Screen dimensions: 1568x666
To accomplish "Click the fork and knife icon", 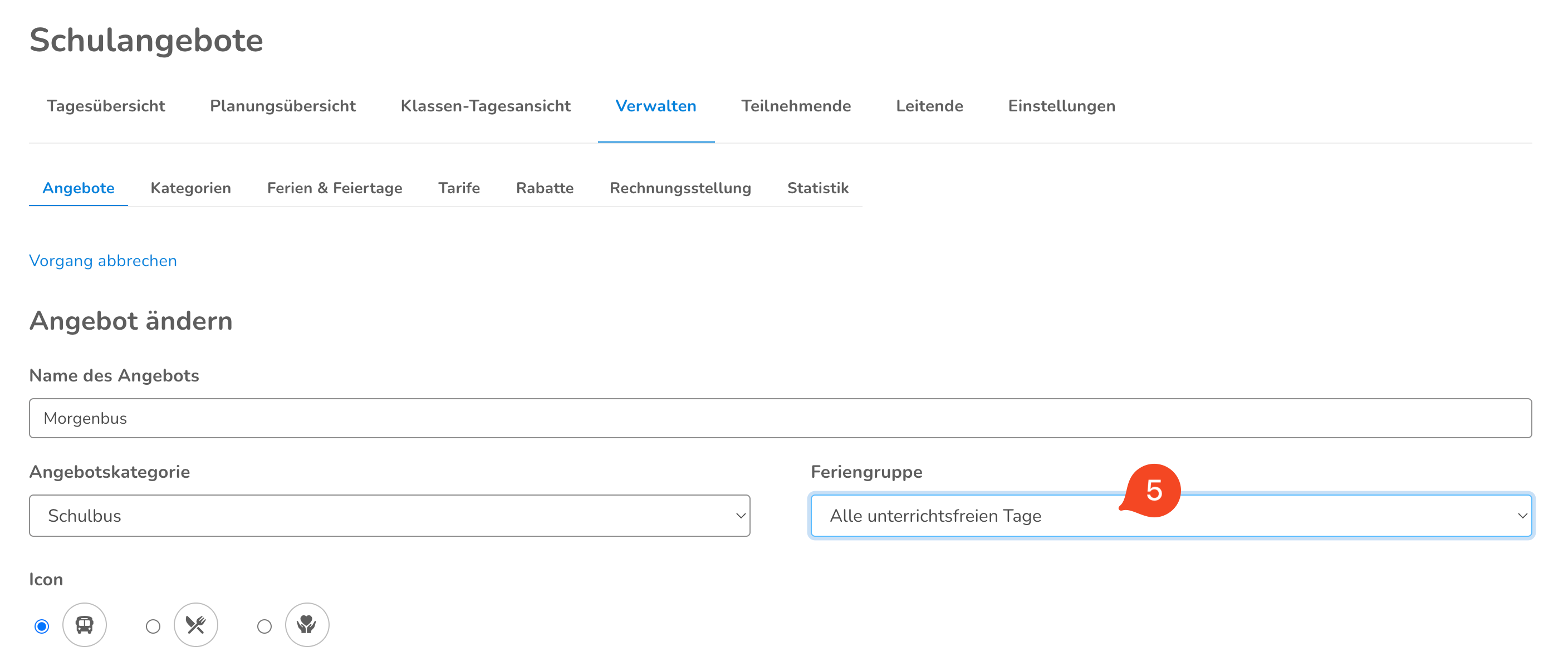I will (x=195, y=625).
